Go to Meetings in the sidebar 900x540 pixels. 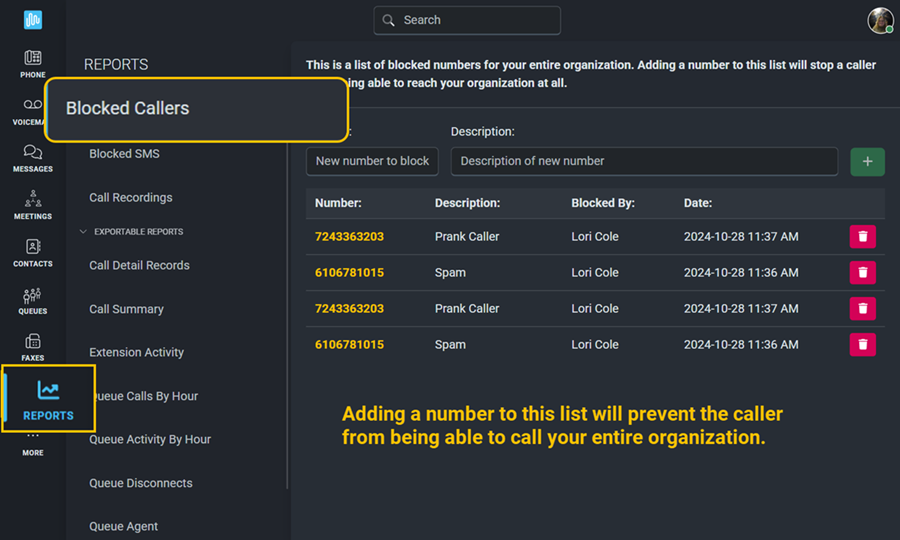point(33,204)
